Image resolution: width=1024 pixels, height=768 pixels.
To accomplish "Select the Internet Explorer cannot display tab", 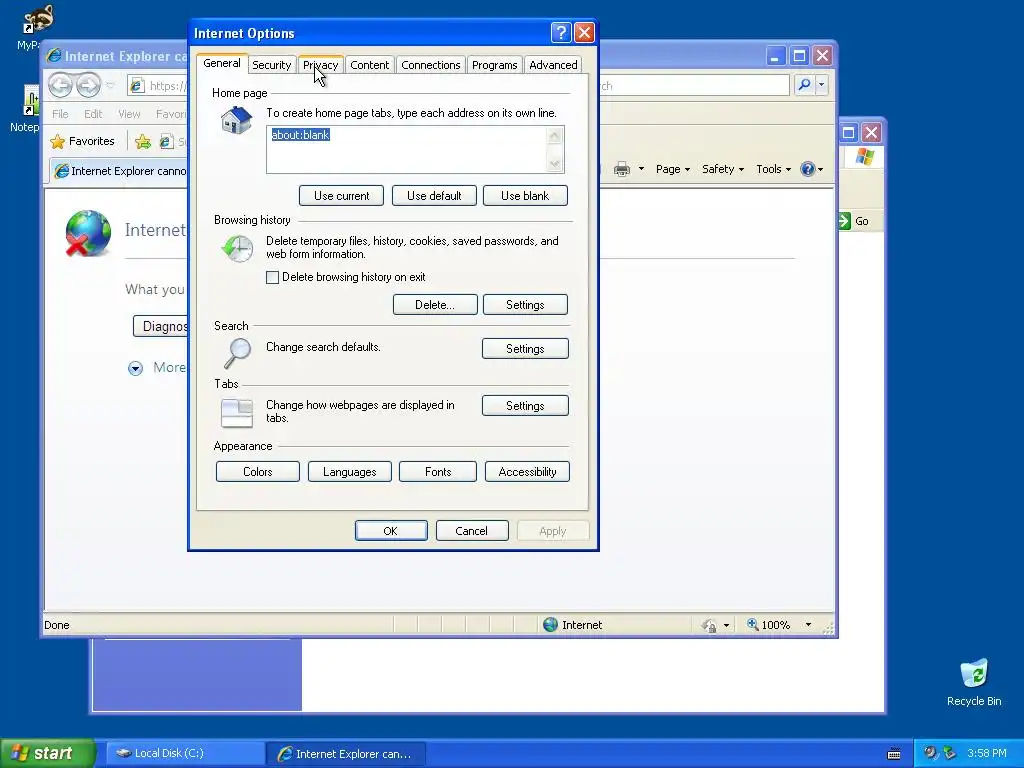I will [120, 171].
